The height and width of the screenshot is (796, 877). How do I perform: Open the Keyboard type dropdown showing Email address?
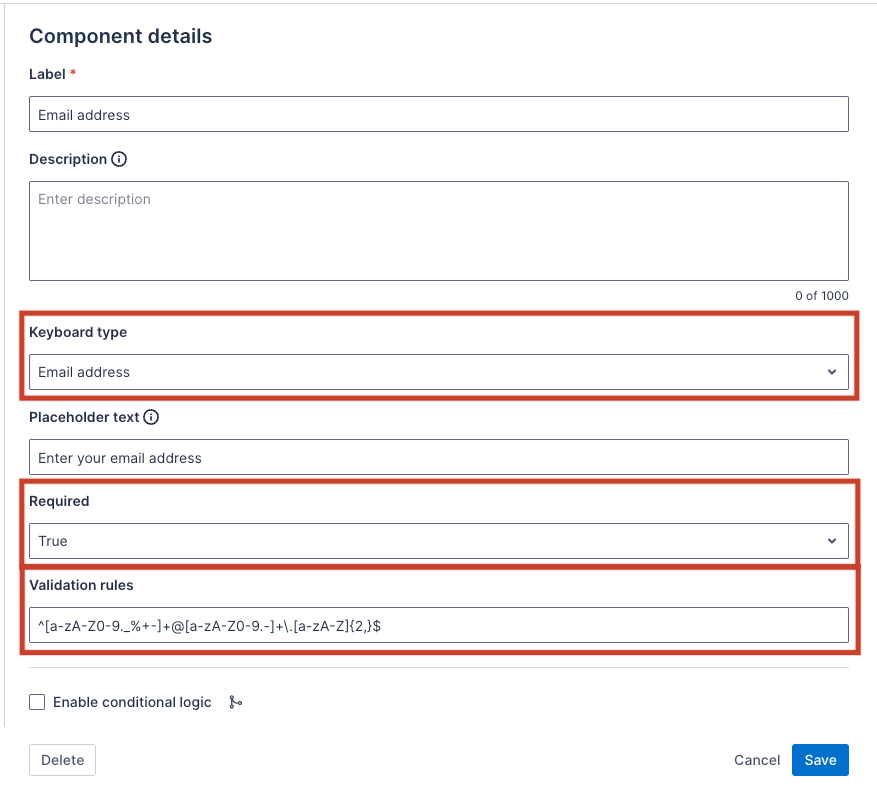tap(438, 372)
